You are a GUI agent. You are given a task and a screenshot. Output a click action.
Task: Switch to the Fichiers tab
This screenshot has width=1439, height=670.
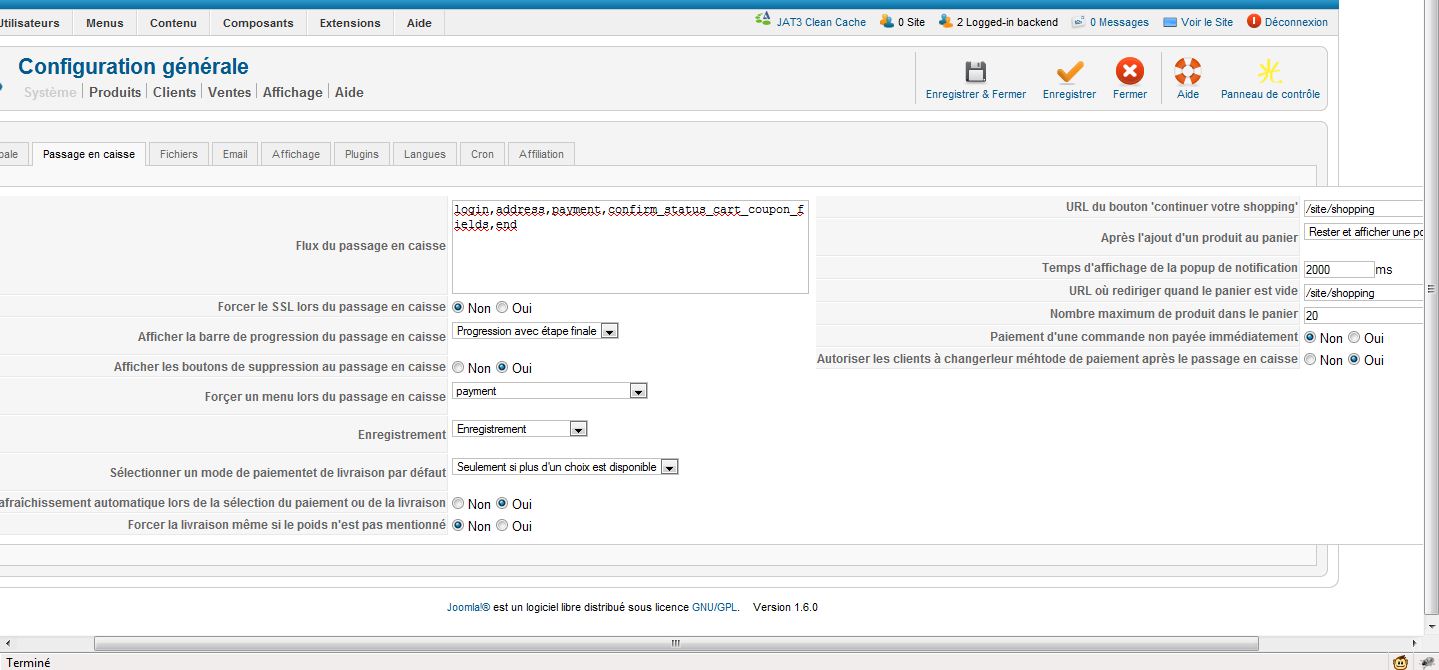click(x=179, y=154)
